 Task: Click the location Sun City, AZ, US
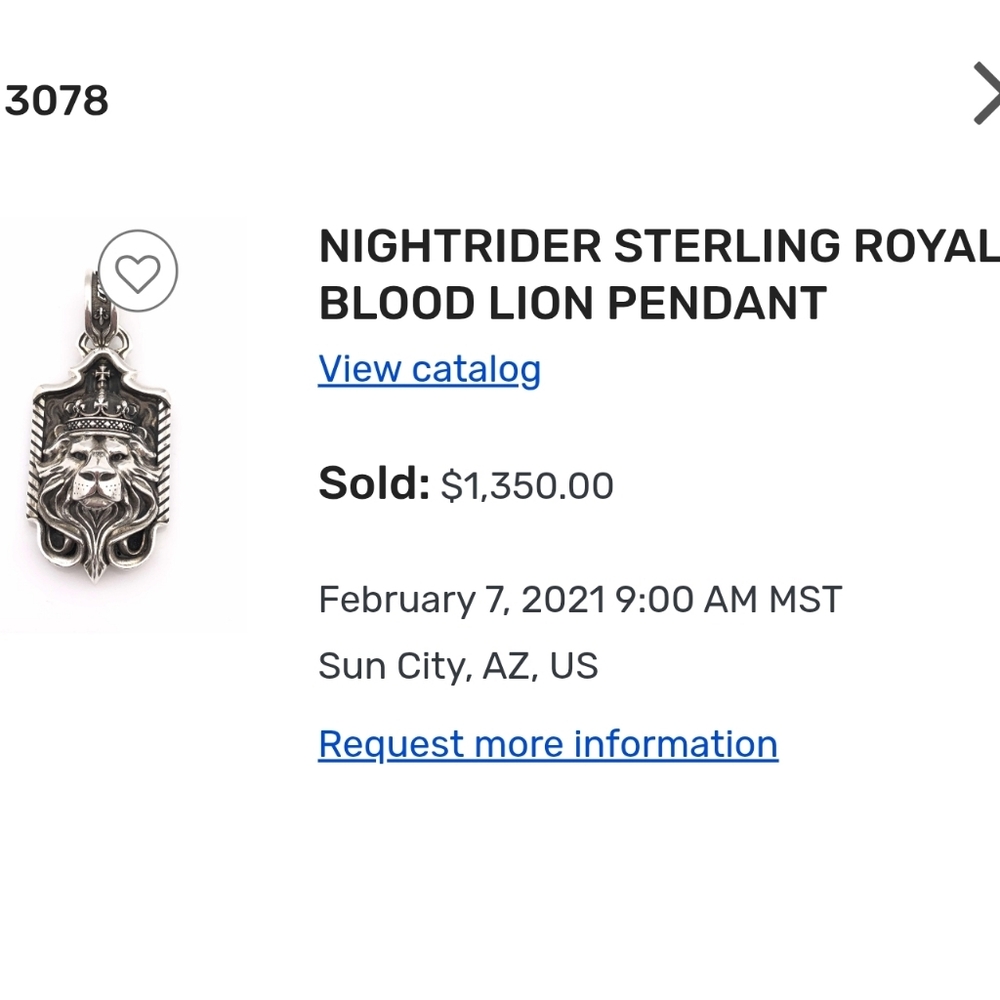pos(459,665)
